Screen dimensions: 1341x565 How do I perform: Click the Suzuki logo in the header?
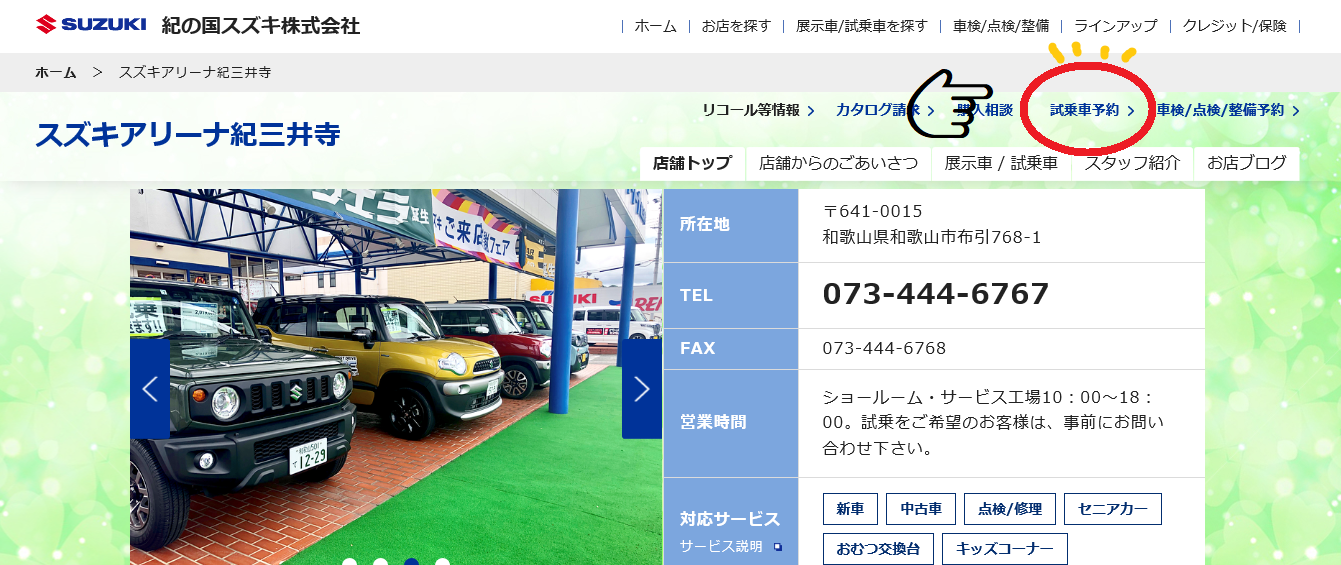click(x=90, y=24)
